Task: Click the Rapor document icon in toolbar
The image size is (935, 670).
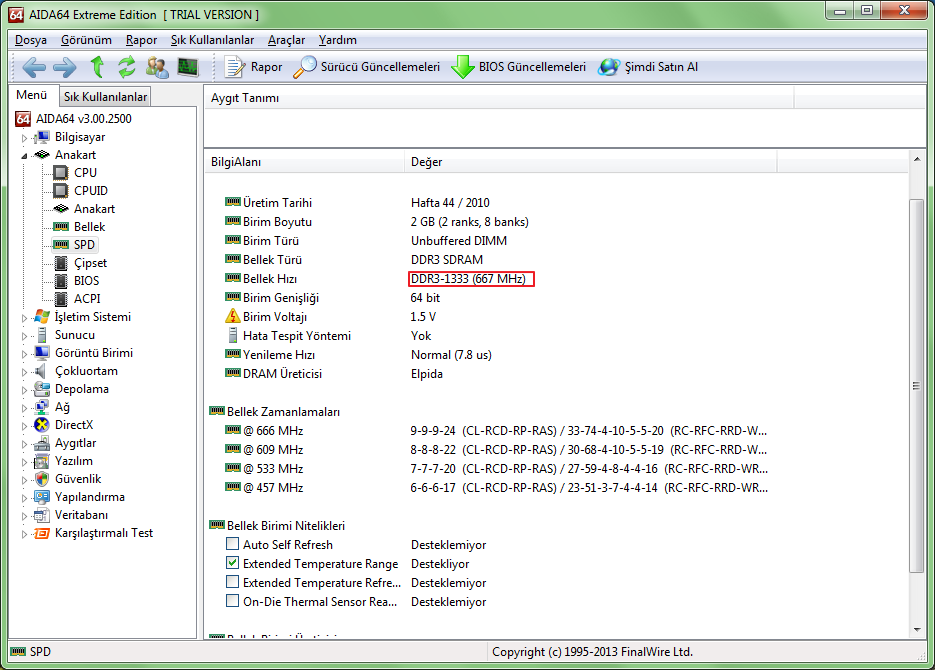Action: pos(235,67)
